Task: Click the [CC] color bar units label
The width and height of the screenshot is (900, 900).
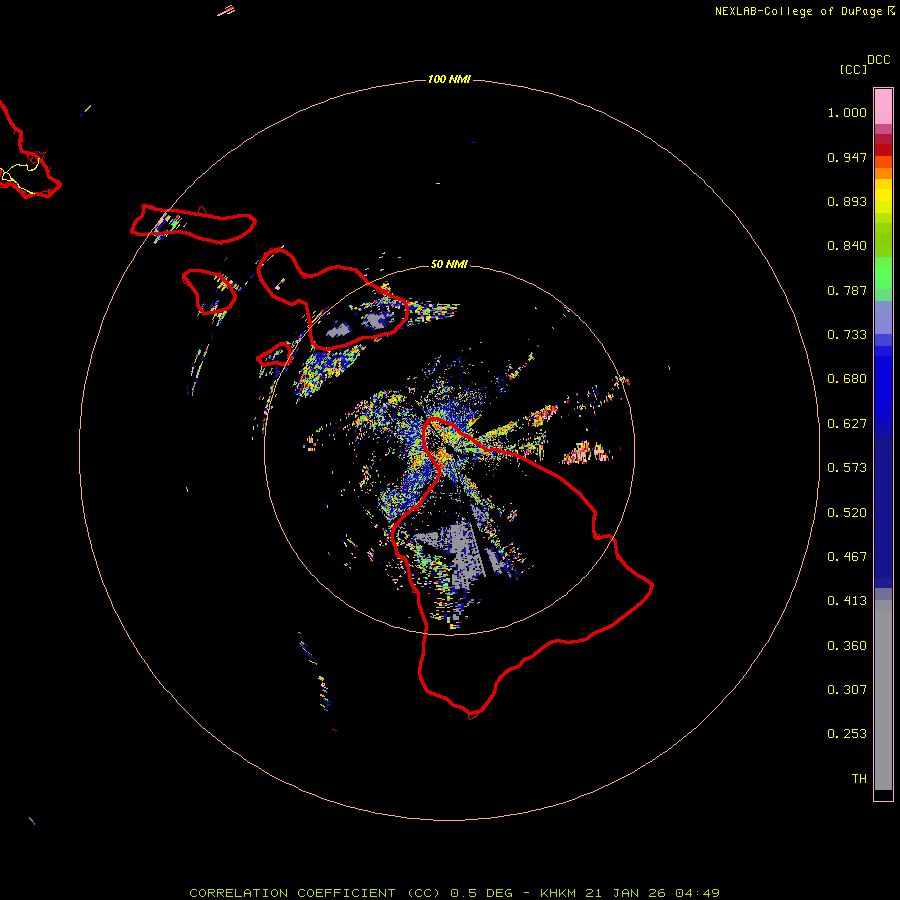Action: click(x=853, y=69)
